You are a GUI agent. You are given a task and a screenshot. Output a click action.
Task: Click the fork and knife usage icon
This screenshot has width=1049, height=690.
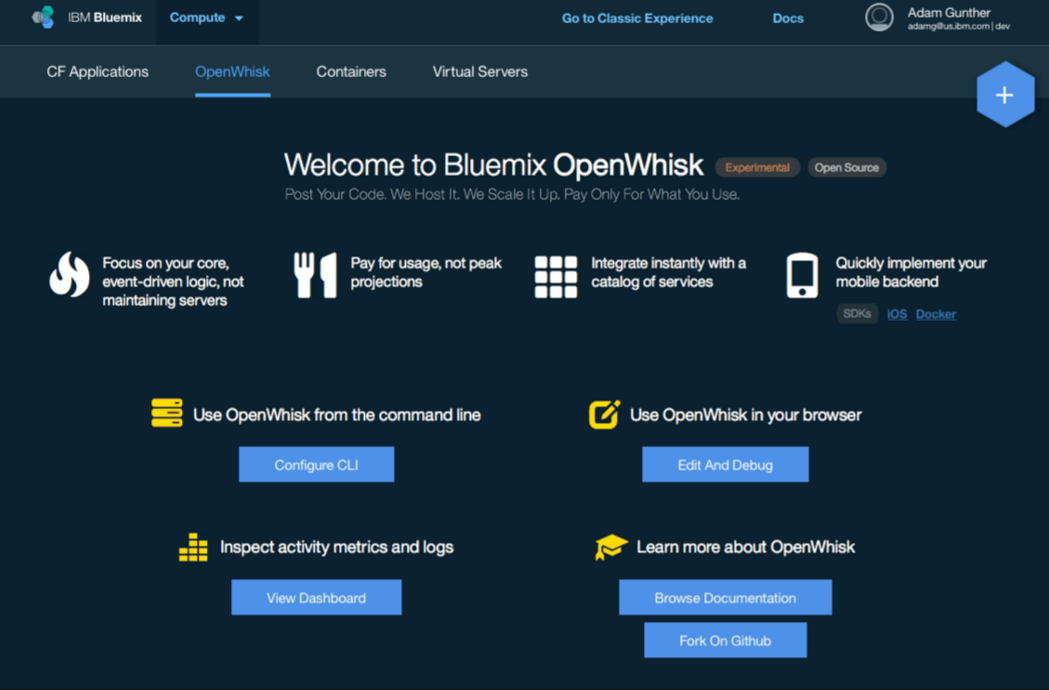coord(314,275)
